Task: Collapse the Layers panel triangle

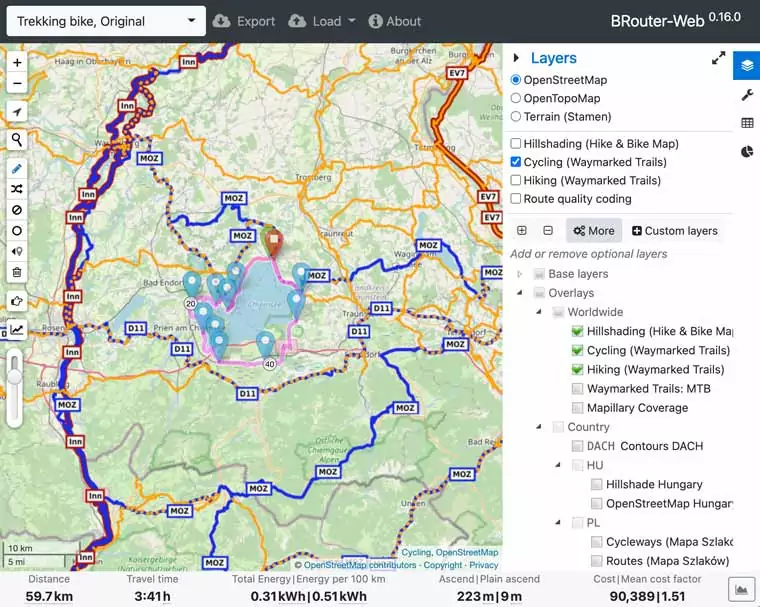Action: click(x=516, y=58)
